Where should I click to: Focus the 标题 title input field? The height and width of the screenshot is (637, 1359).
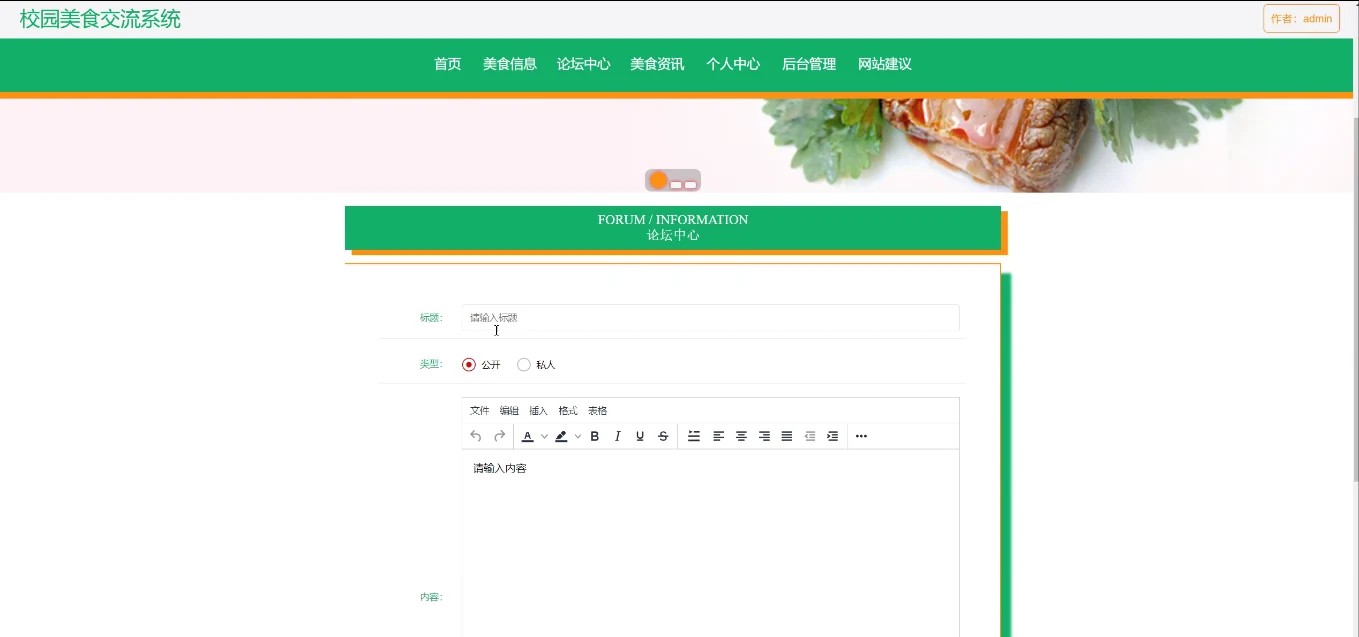(710, 318)
